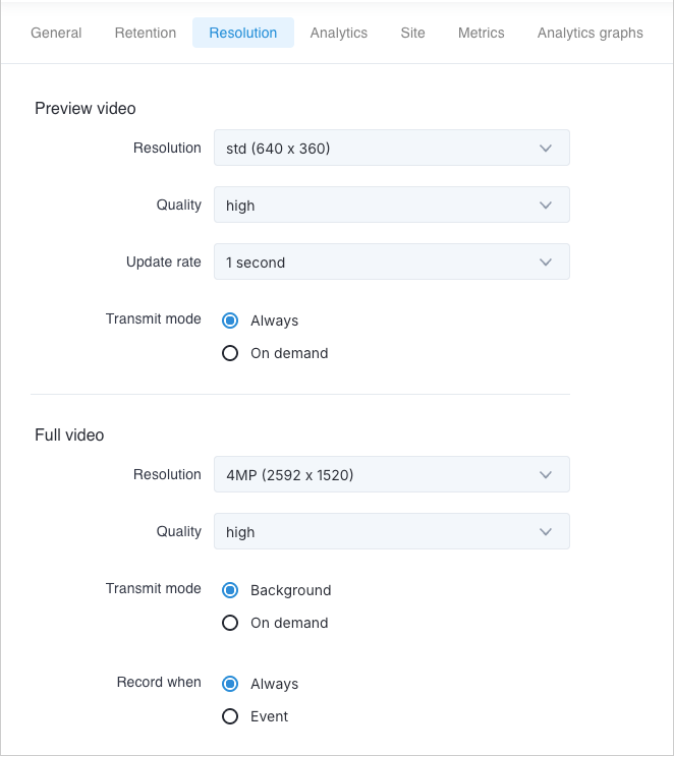
Task: Expand Full video Quality dropdown
Action: click(x=391, y=532)
